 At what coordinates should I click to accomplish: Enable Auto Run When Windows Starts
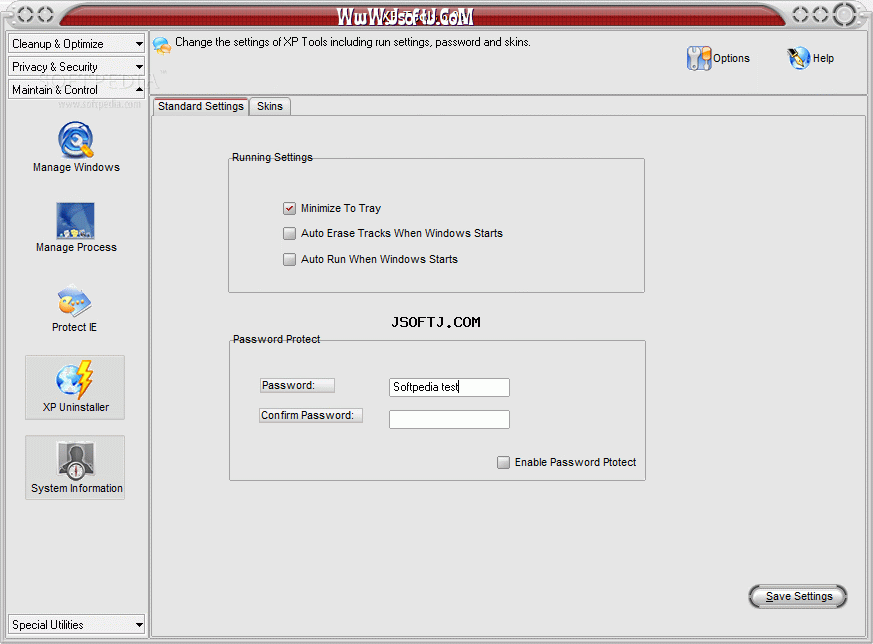289,259
